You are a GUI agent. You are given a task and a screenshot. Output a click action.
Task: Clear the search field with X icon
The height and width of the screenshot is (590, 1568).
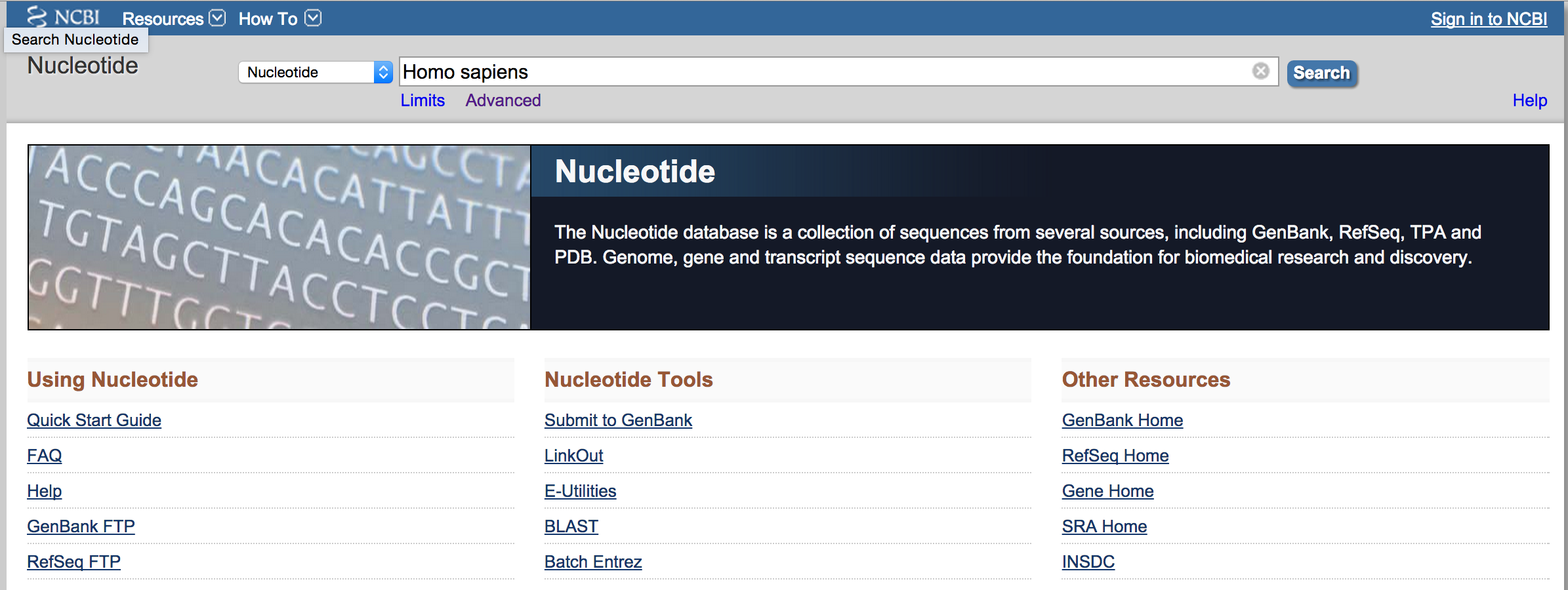pos(1260,71)
